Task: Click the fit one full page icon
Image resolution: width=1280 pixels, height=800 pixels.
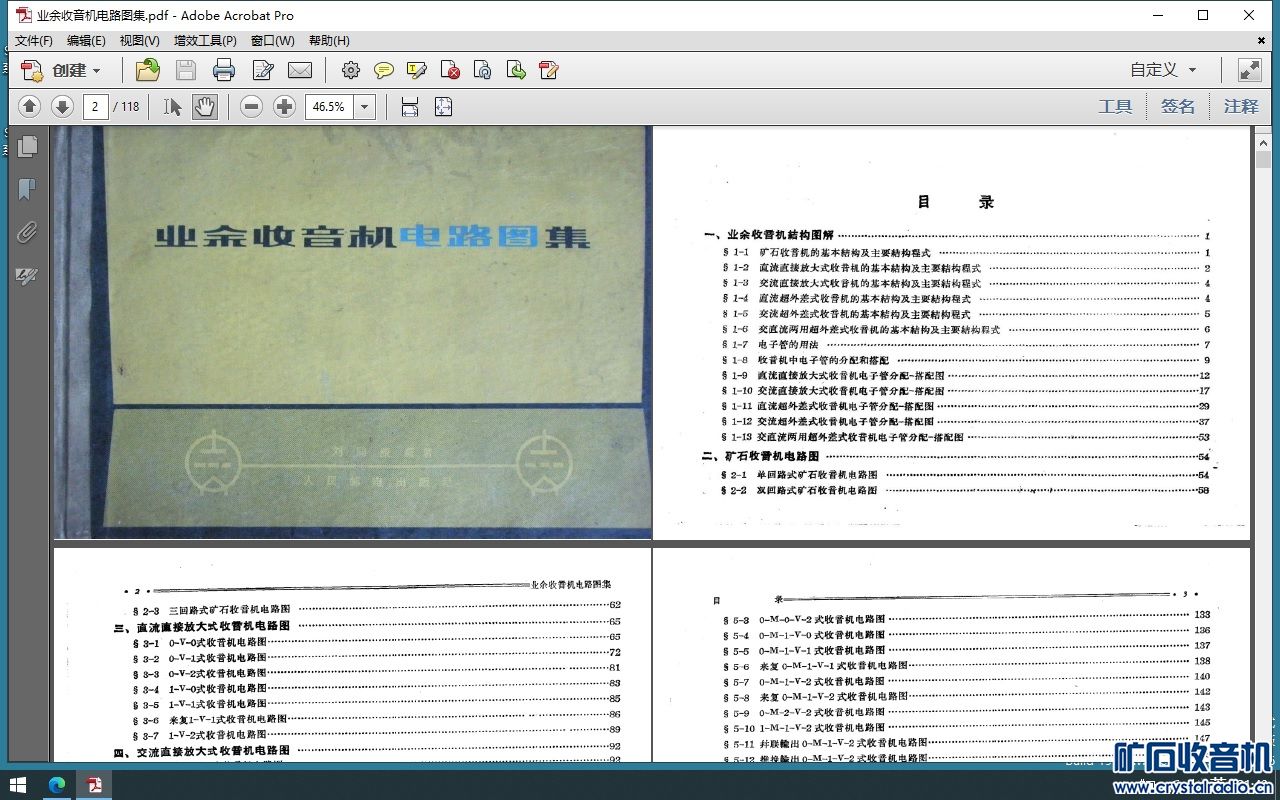Action: [x=443, y=106]
